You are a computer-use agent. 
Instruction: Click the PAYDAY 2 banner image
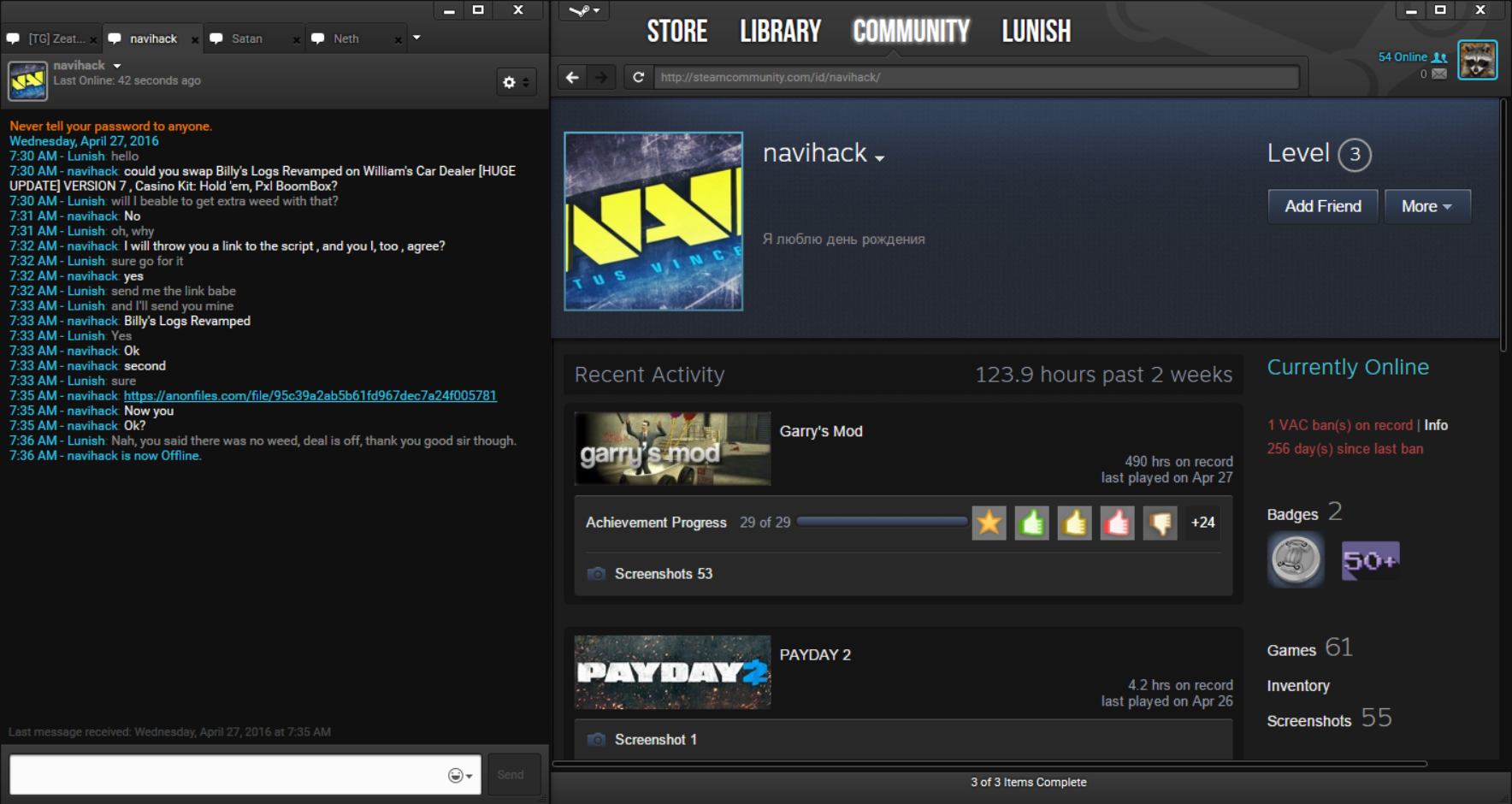[672, 672]
